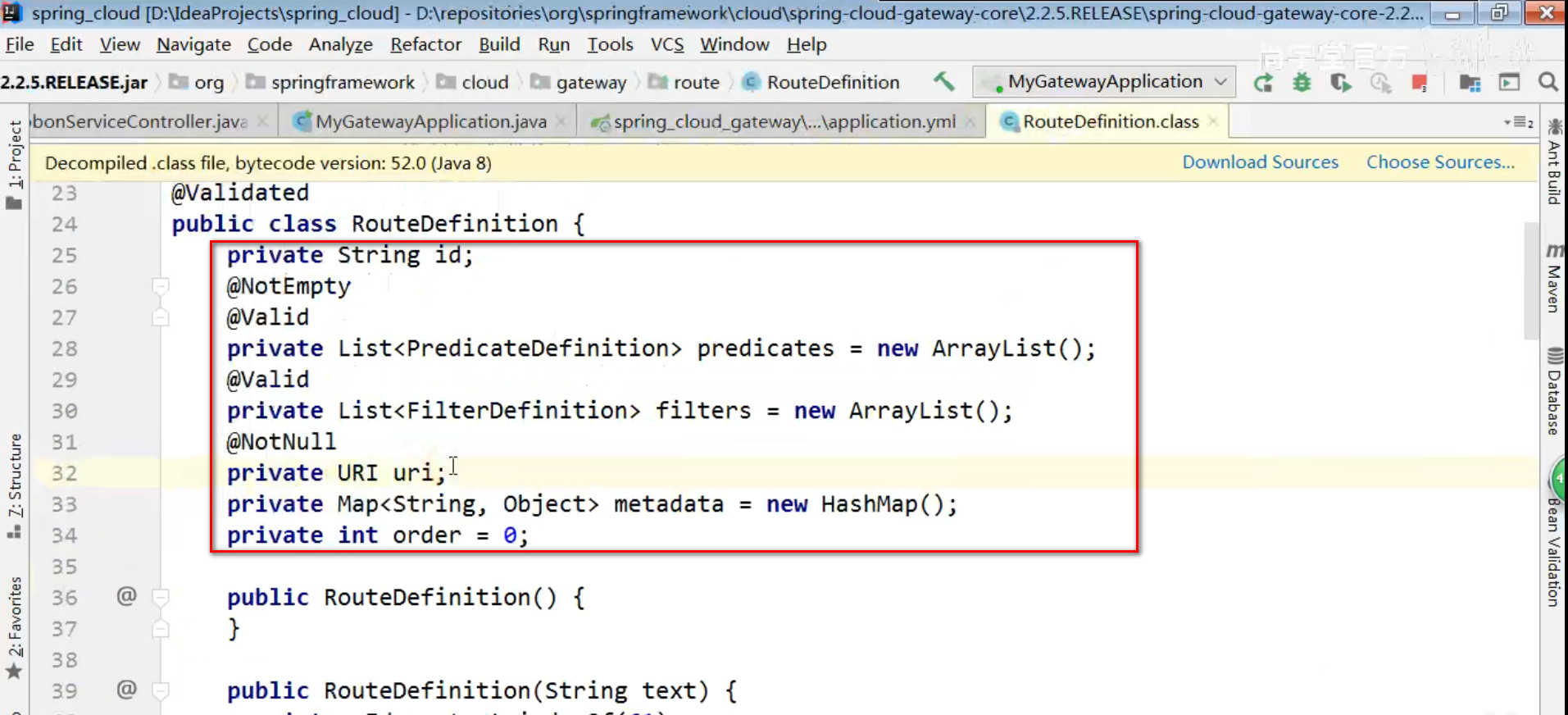Show the hidden editor tabs list
1568x715 pixels.
1519,122
